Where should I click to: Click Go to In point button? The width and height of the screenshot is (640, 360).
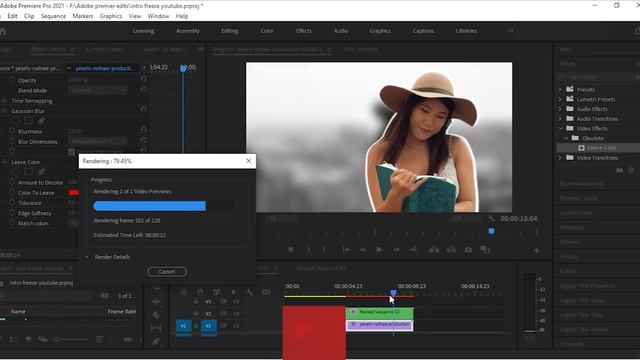[346, 249]
